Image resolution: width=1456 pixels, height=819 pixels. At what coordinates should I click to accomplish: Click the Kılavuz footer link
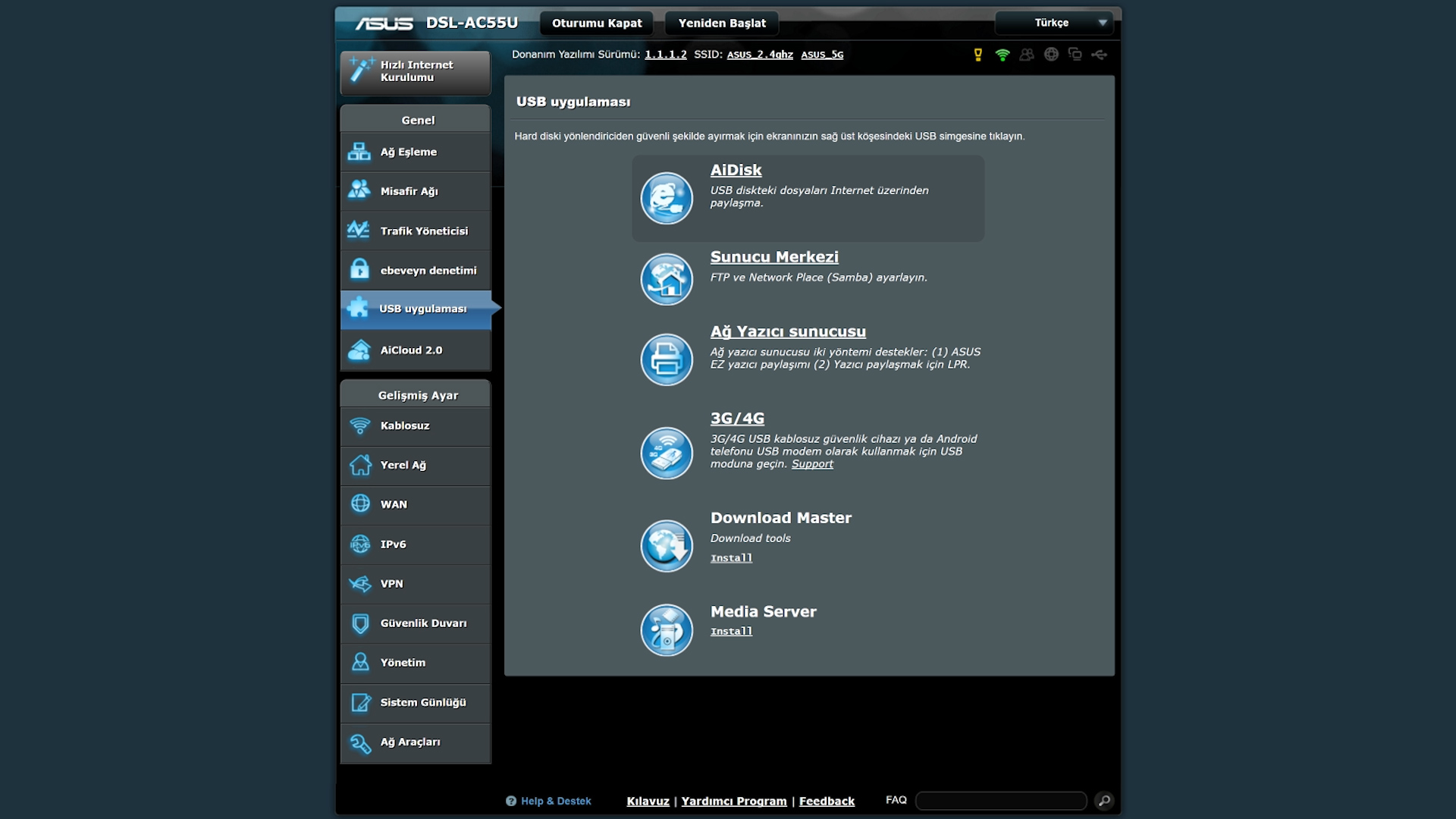pos(648,801)
